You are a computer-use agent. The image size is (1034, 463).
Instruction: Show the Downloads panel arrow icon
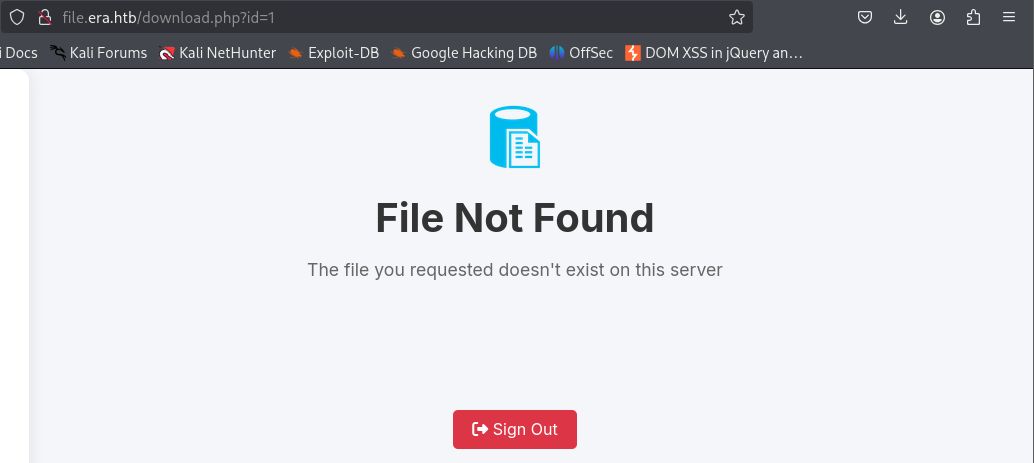click(x=901, y=17)
